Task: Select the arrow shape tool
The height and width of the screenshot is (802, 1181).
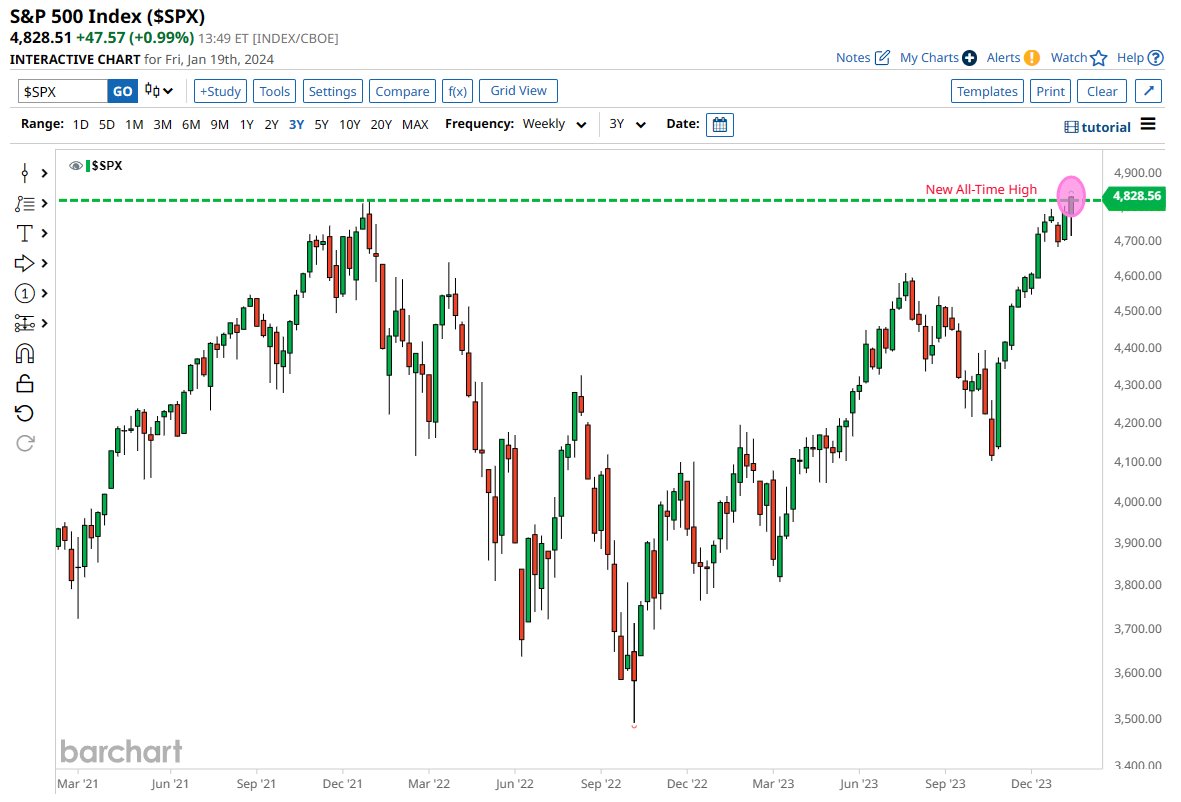Action: click(x=25, y=263)
